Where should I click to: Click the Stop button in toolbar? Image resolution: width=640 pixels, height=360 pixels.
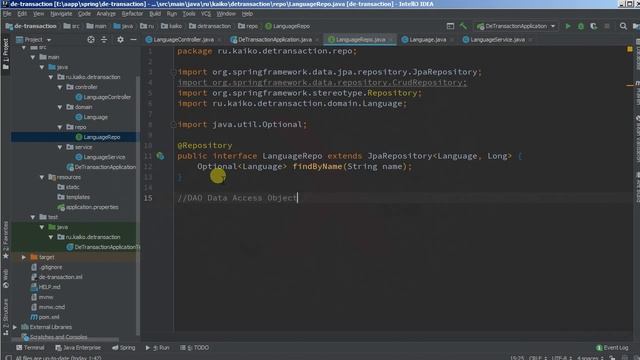point(607,26)
